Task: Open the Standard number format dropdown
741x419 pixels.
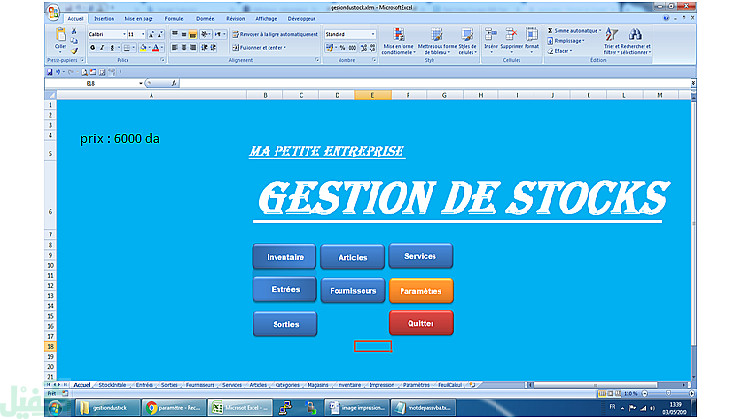Action: pyautogui.click(x=373, y=34)
